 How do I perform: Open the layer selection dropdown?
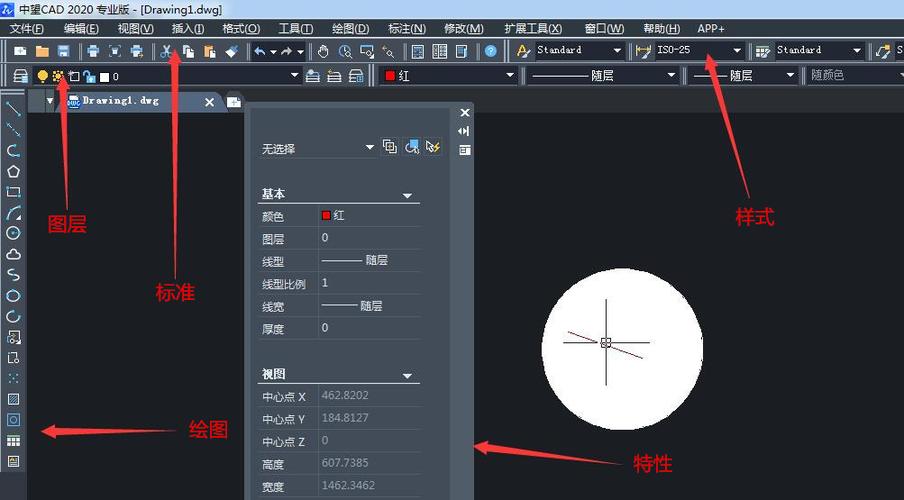pos(295,76)
